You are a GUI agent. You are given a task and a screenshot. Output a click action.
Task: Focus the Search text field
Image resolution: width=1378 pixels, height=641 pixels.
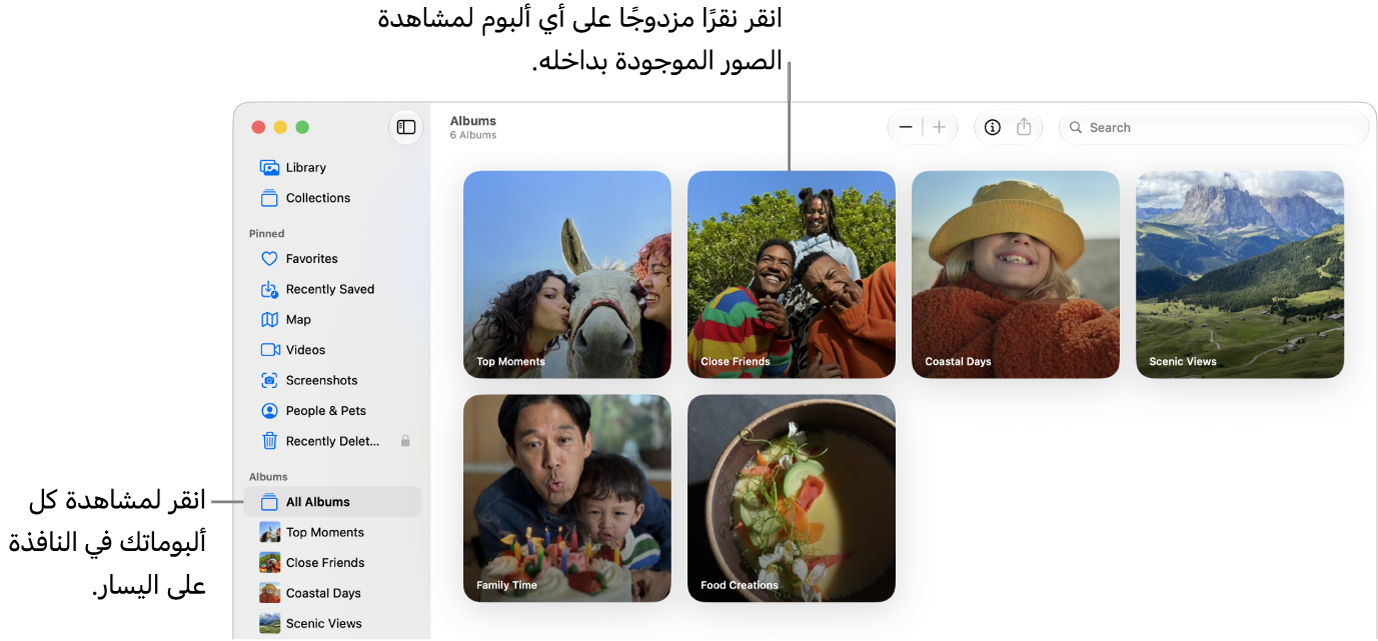coord(1213,128)
